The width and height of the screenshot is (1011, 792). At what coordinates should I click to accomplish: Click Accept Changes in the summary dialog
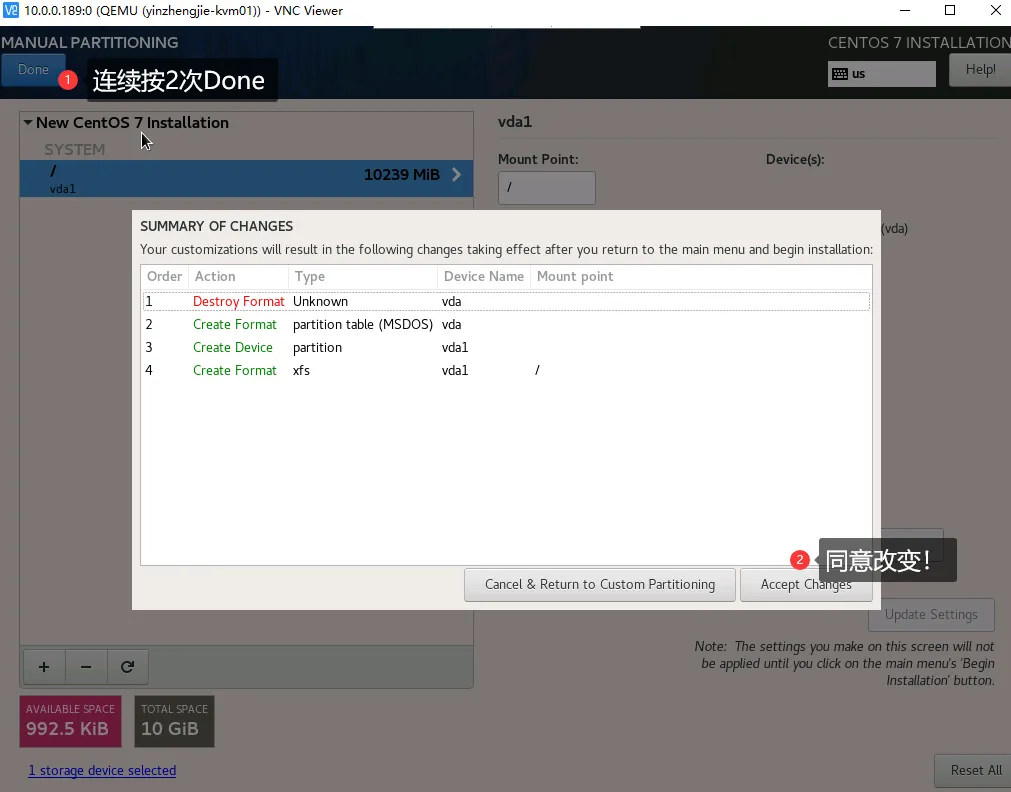coord(806,585)
